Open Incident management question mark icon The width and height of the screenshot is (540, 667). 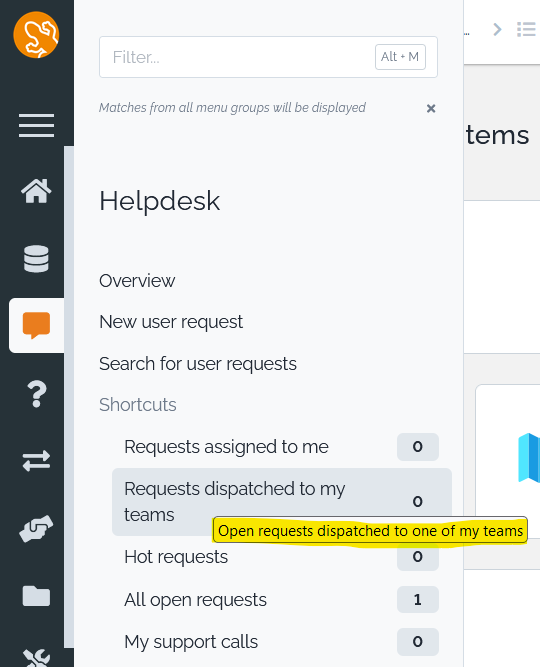coord(37,394)
